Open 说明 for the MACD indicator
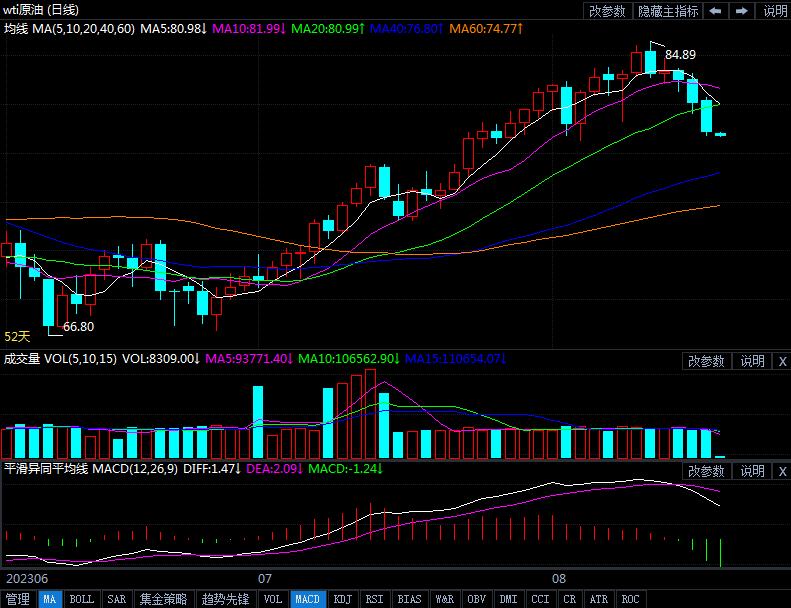Image resolution: width=791 pixels, height=608 pixels. (x=752, y=471)
